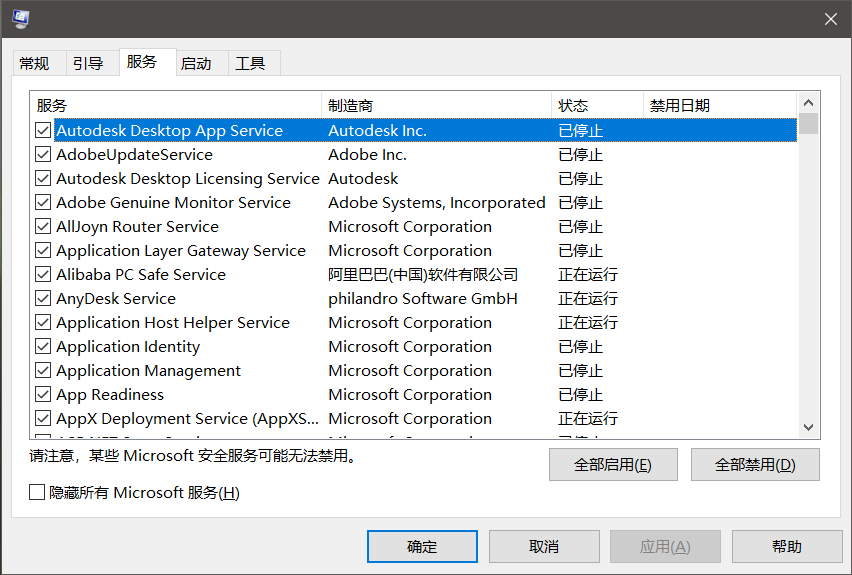Uncheck AdobeUpdateService checkbox
This screenshot has height=575, width=852.
click(x=43, y=154)
